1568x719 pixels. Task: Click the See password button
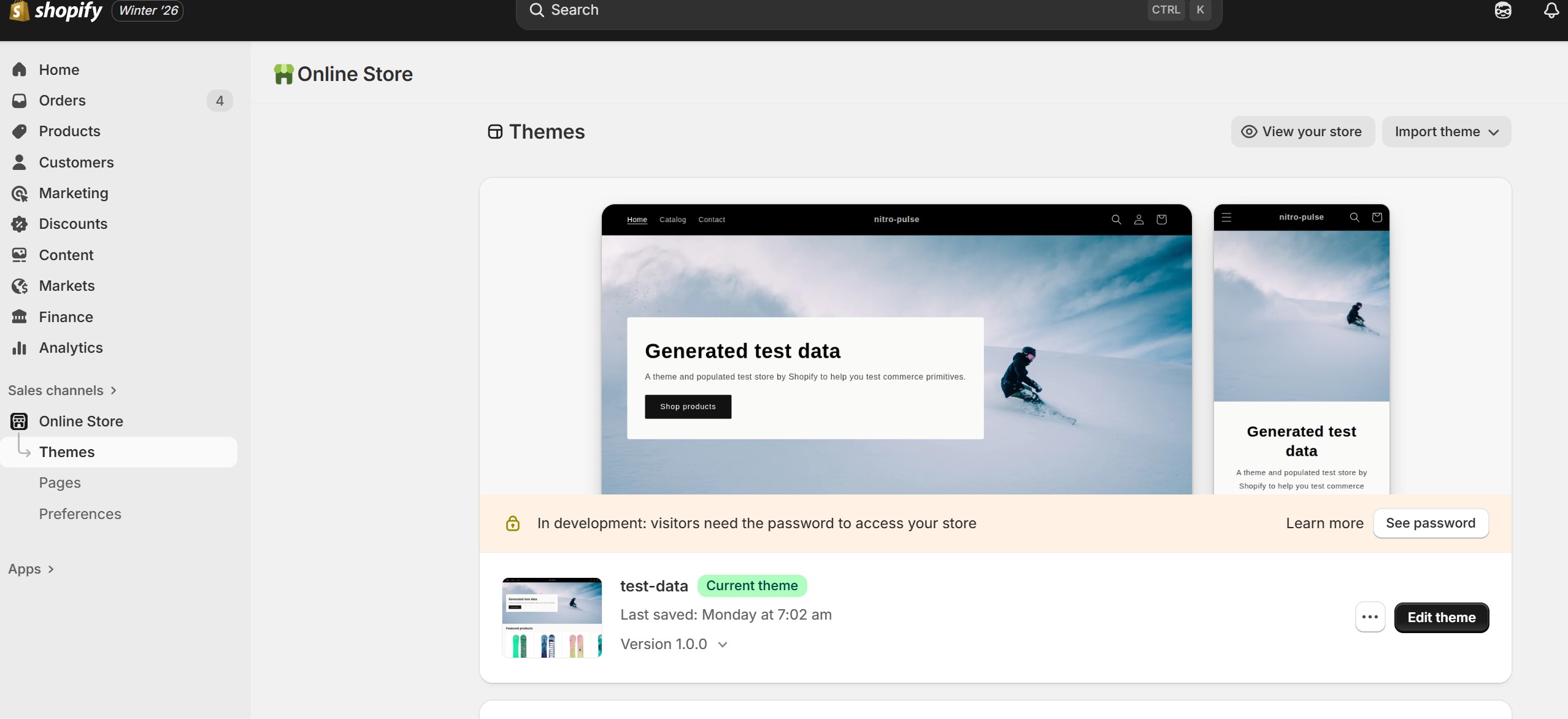point(1430,523)
